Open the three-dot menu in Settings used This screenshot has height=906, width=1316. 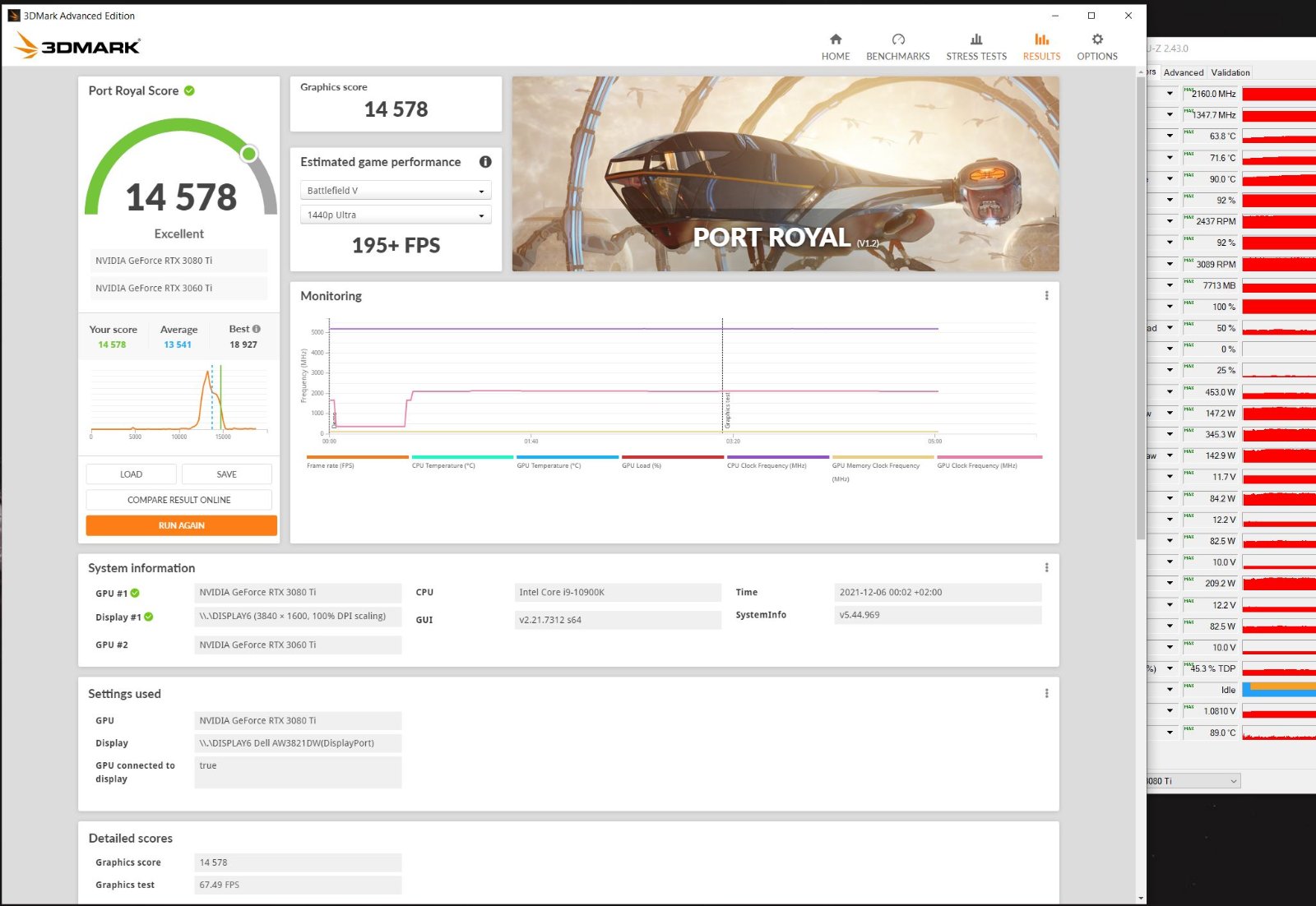(x=1046, y=694)
